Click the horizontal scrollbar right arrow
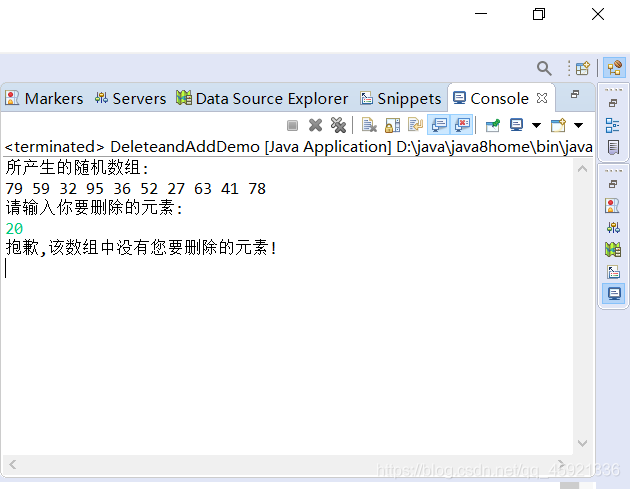Viewport: 630px width, 489px height. pyautogui.click(x=561, y=464)
